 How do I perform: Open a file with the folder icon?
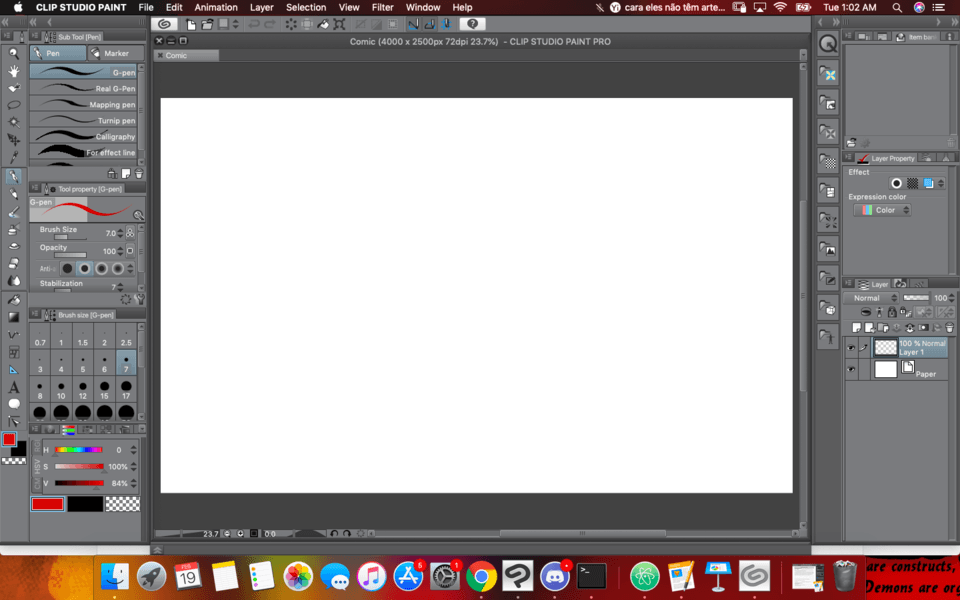tap(209, 23)
